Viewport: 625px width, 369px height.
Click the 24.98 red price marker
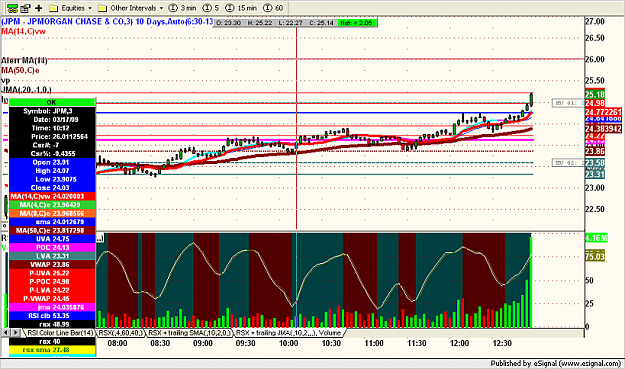tap(595, 103)
